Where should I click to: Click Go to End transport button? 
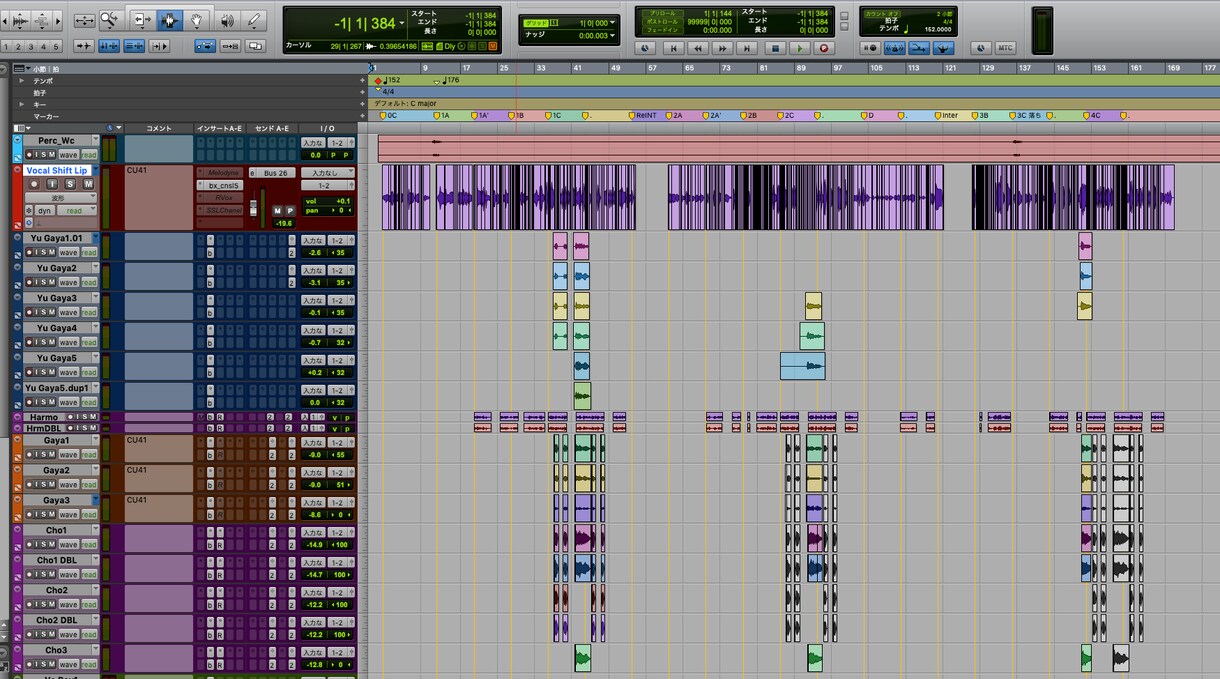(747, 48)
